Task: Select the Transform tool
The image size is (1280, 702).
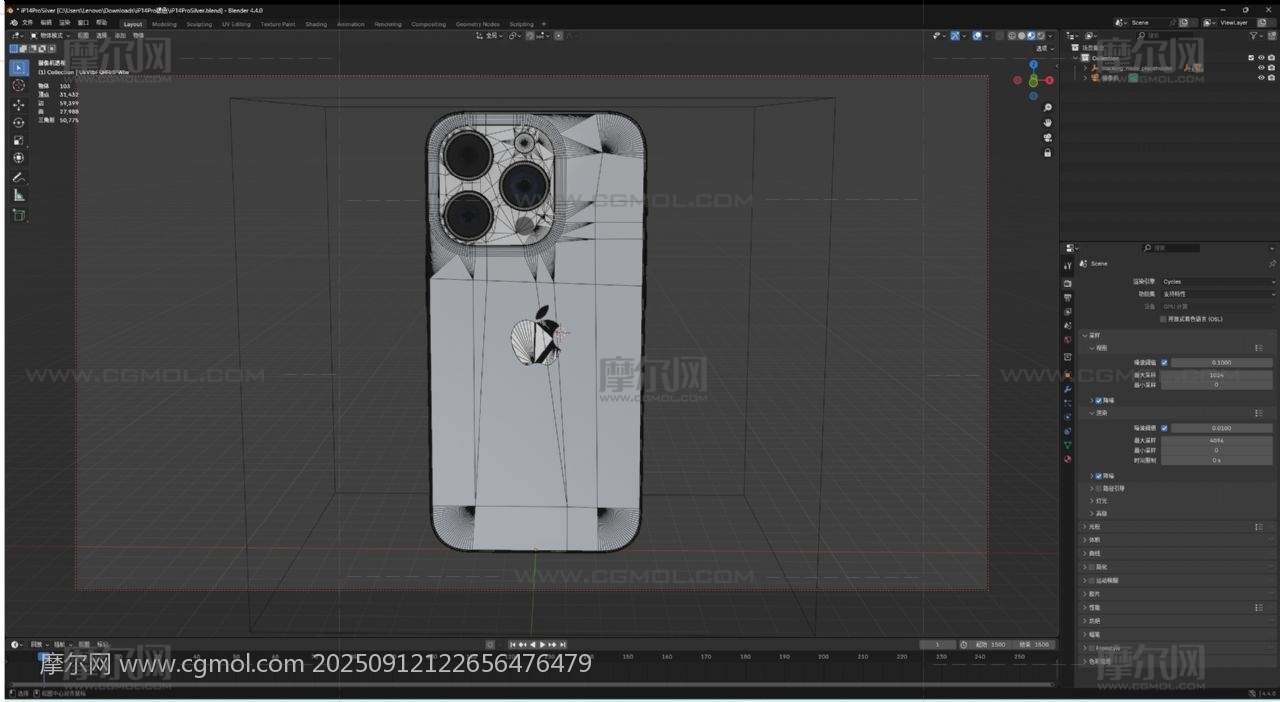Action: pyautogui.click(x=18, y=158)
